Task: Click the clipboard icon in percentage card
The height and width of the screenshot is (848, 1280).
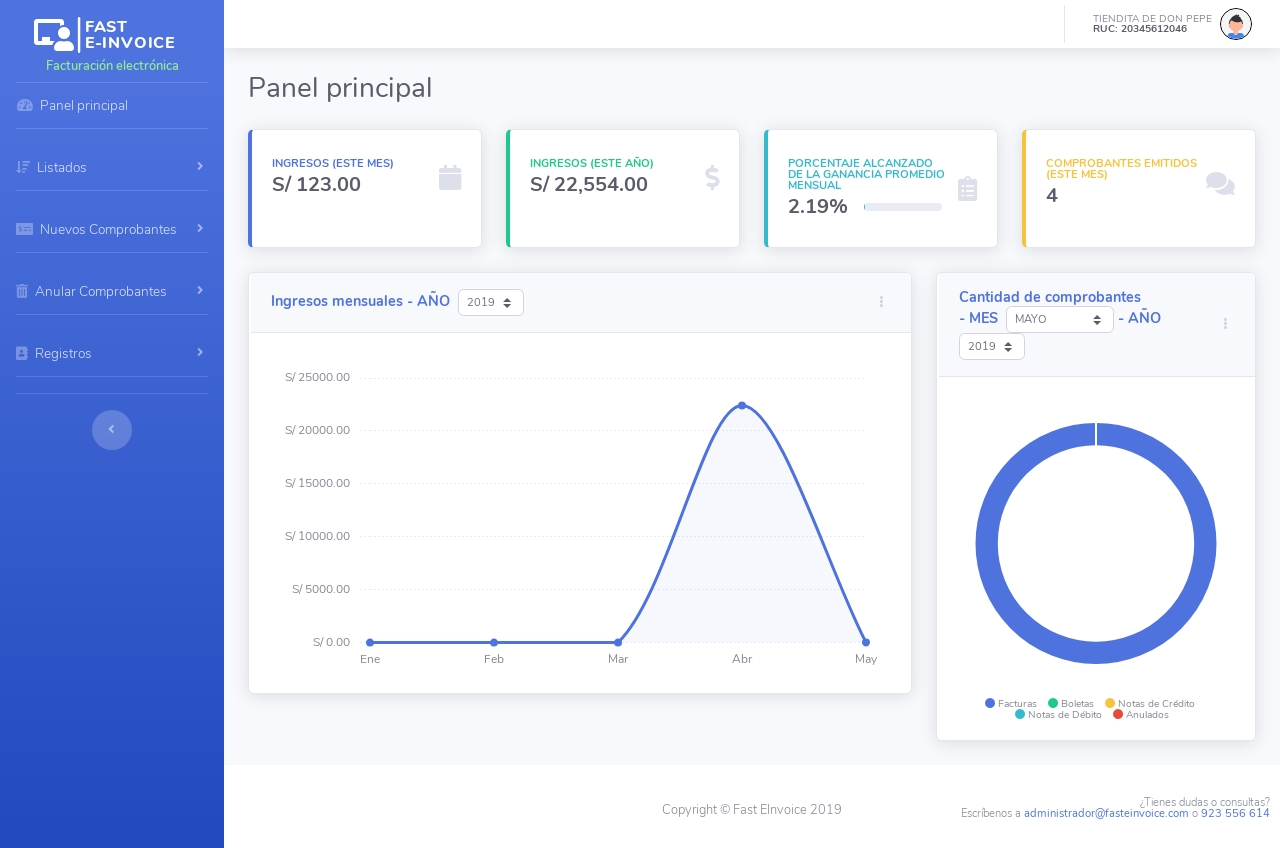Action: (967, 189)
